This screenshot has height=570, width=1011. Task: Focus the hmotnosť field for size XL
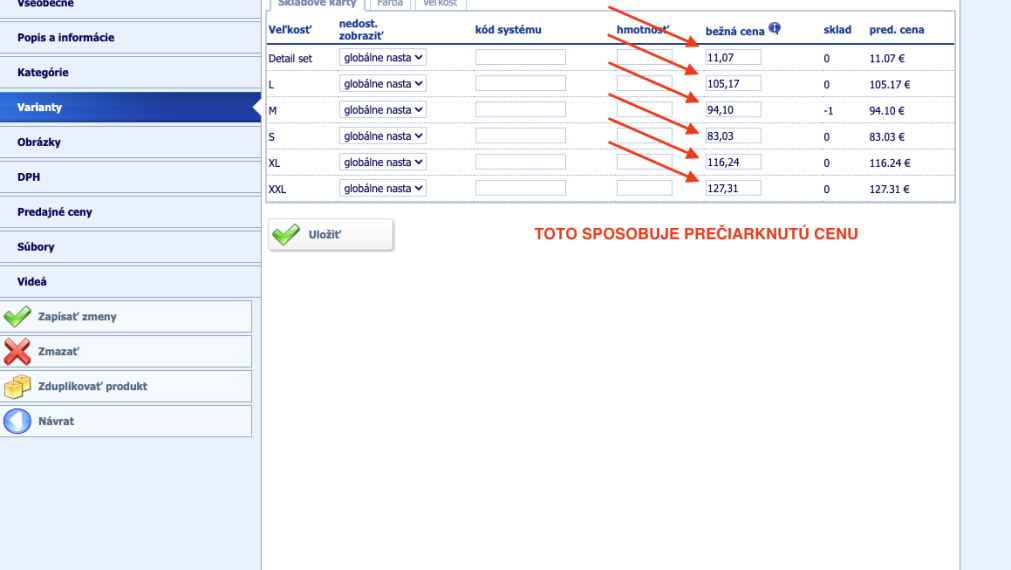coord(644,162)
